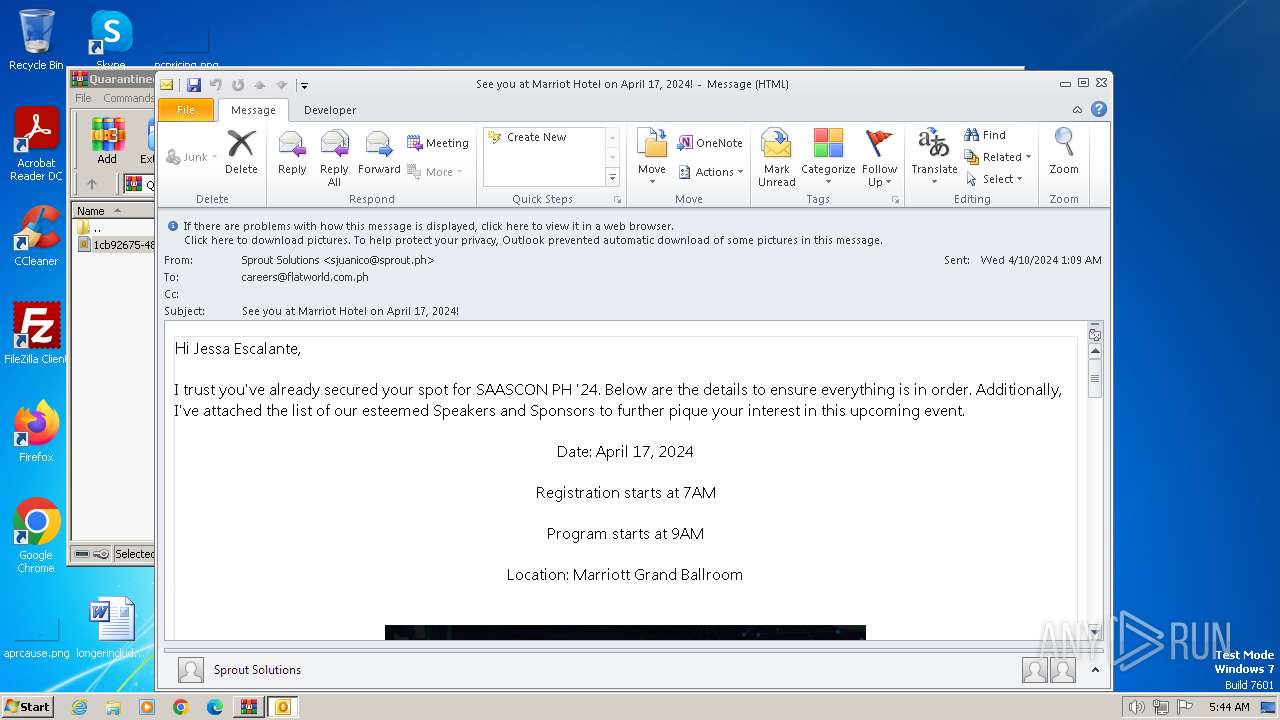Viewport: 1280px width, 720px height.
Task: Open Tags group dialog launcher
Action: (x=895, y=200)
